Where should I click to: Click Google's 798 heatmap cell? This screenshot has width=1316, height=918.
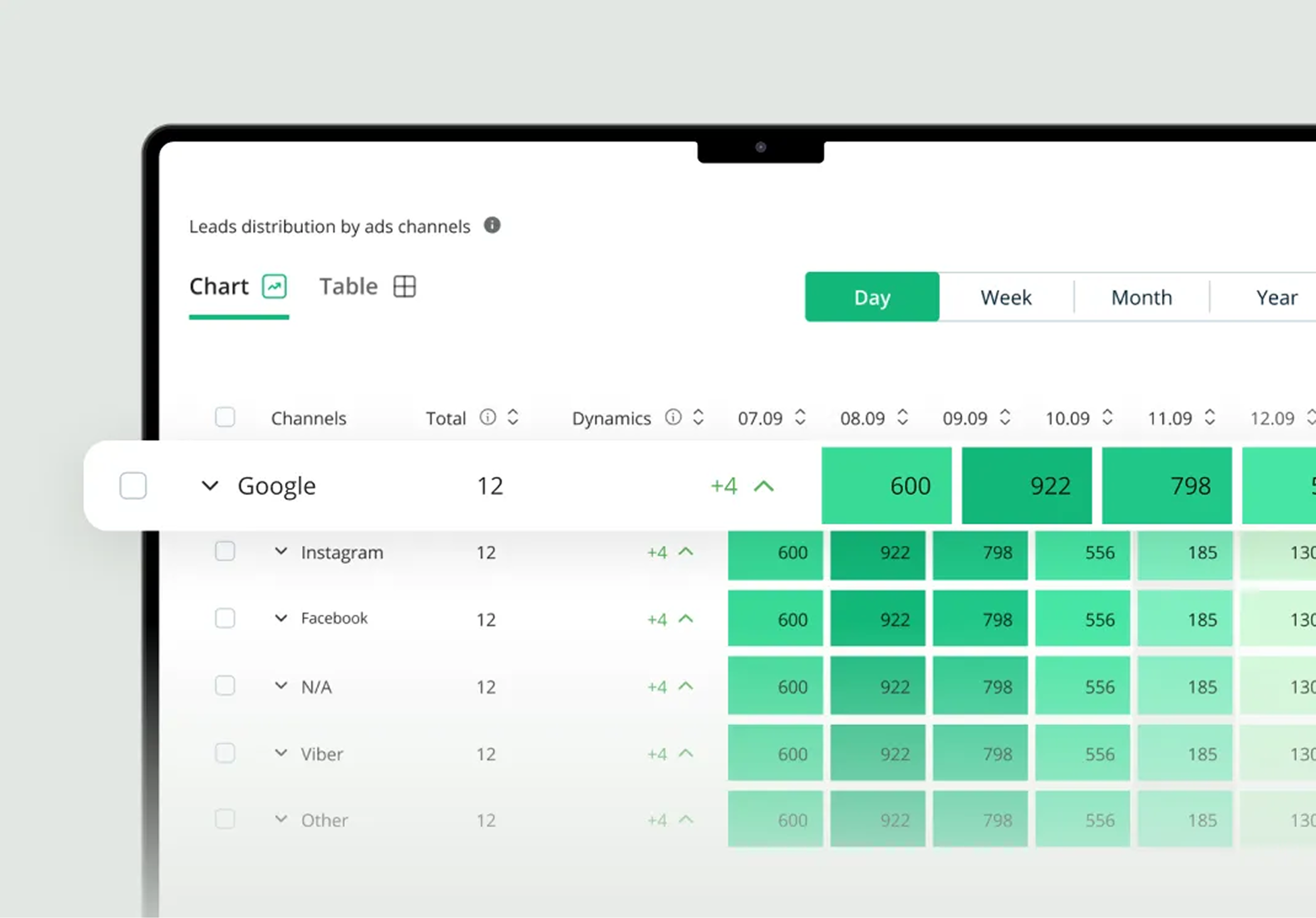(1167, 486)
